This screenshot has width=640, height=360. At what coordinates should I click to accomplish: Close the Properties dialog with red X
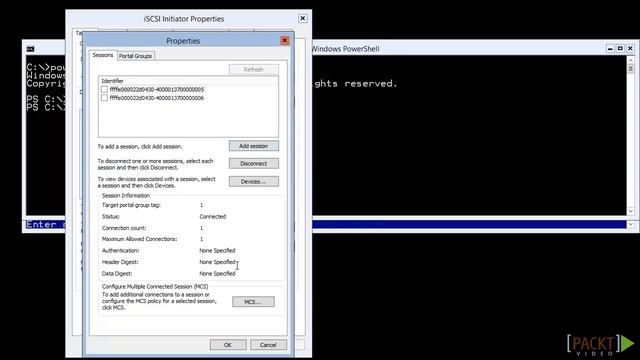click(284, 40)
